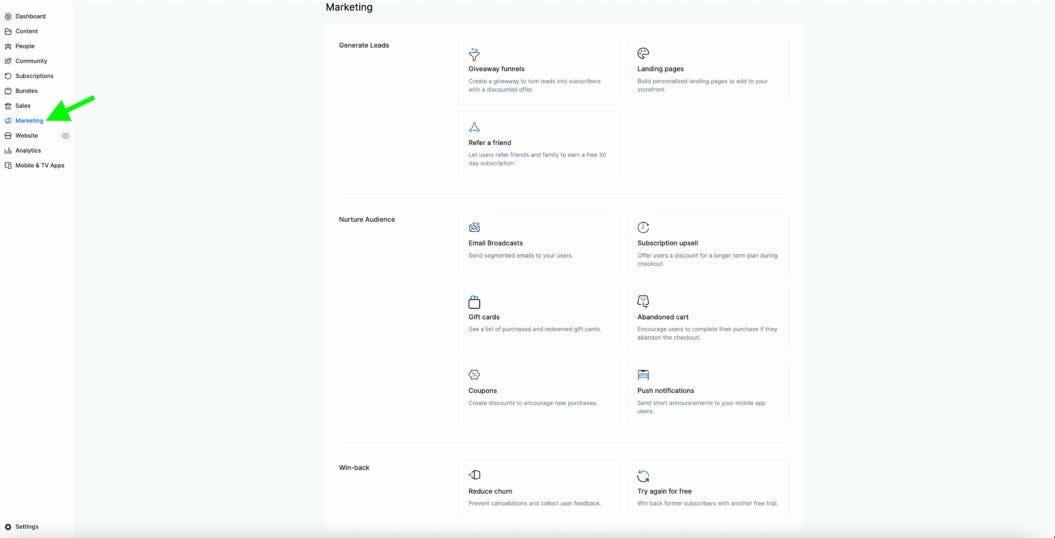Viewport: 1055px width, 538px height.
Task: Select the Refer a friend title
Action: pos(490,143)
